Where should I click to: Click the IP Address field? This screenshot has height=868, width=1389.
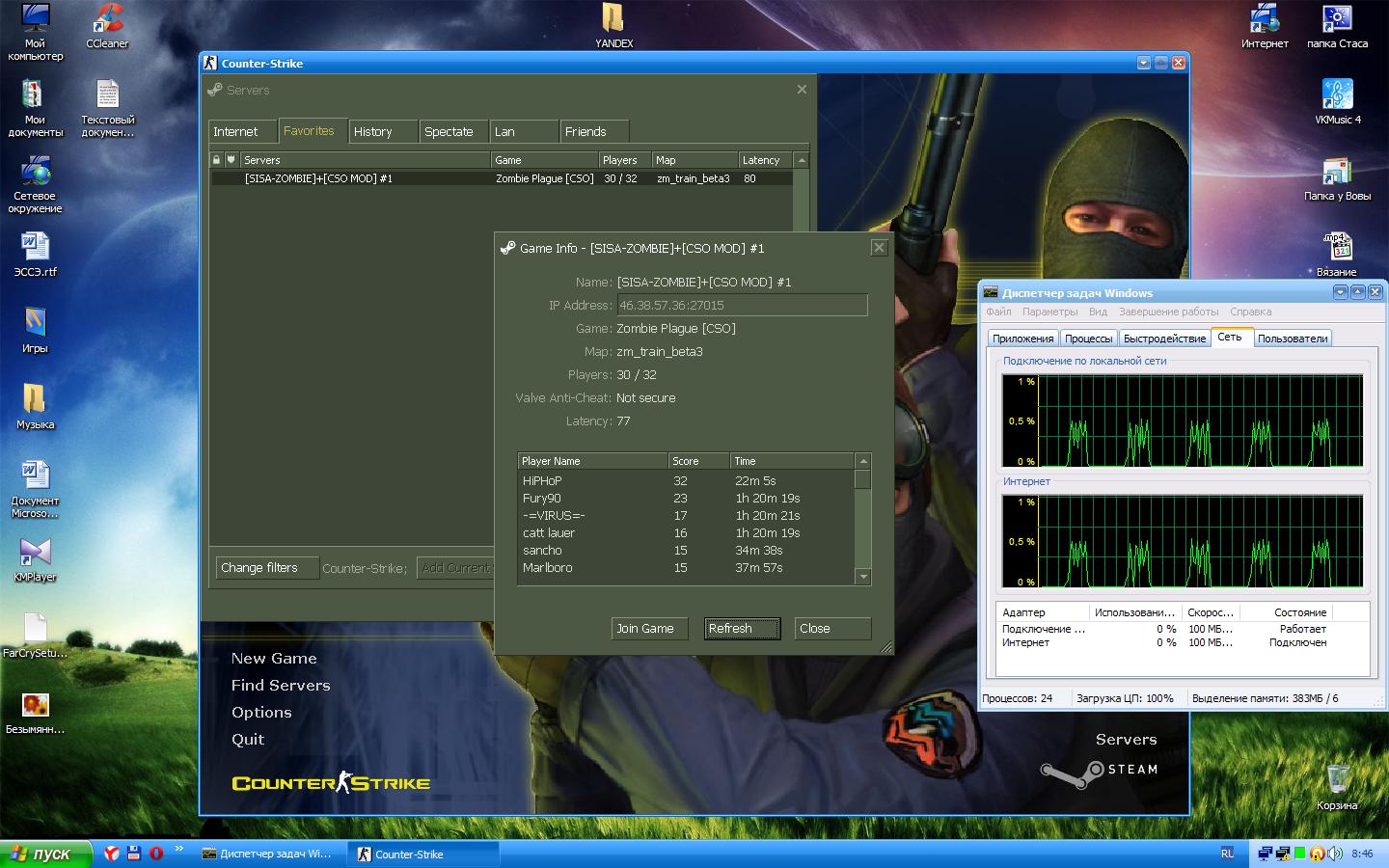coord(741,306)
